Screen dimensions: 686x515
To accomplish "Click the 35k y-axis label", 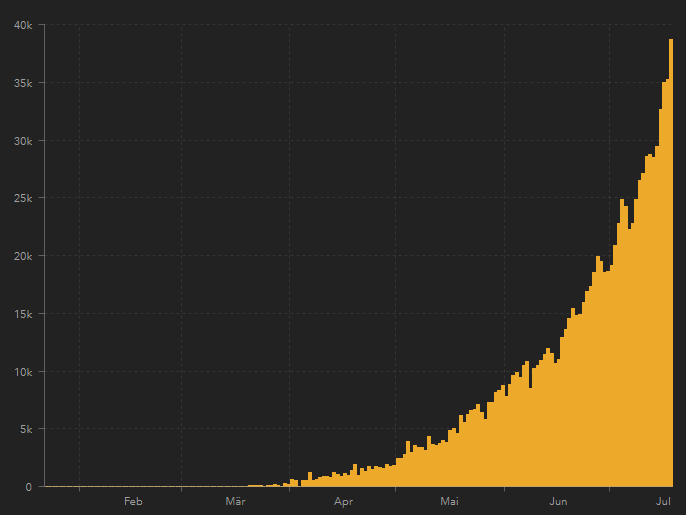I will [23, 83].
